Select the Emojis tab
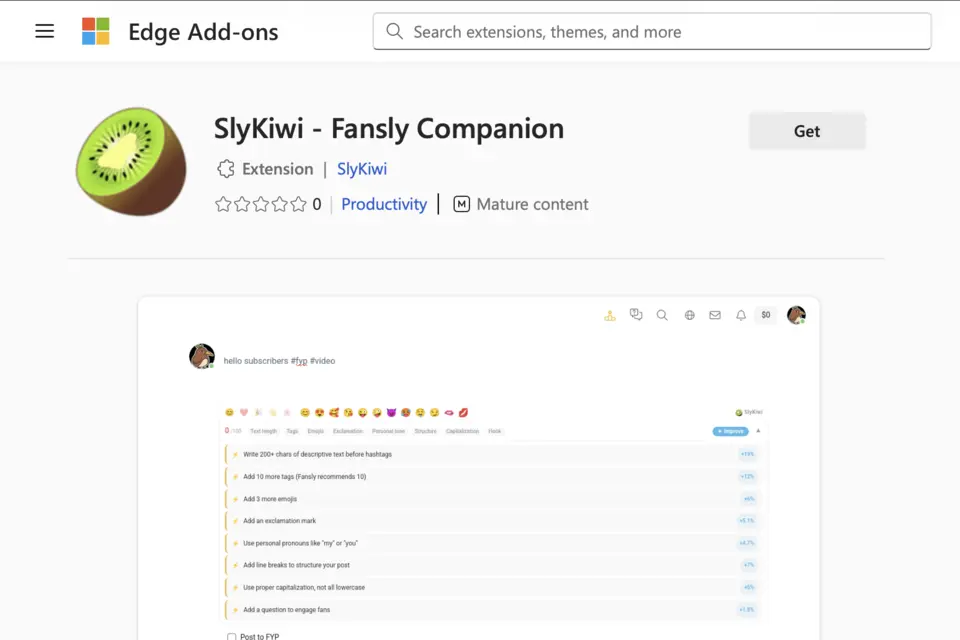960x640 pixels. coord(316,431)
